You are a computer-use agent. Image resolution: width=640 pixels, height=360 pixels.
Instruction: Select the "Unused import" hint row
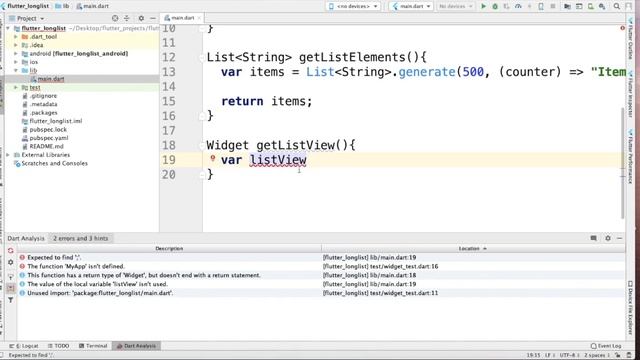pyautogui.click(x=321, y=293)
